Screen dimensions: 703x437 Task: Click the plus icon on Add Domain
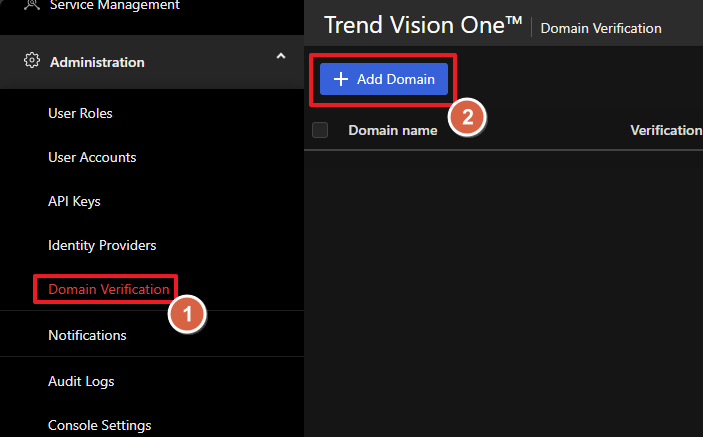(x=340, y=79)
